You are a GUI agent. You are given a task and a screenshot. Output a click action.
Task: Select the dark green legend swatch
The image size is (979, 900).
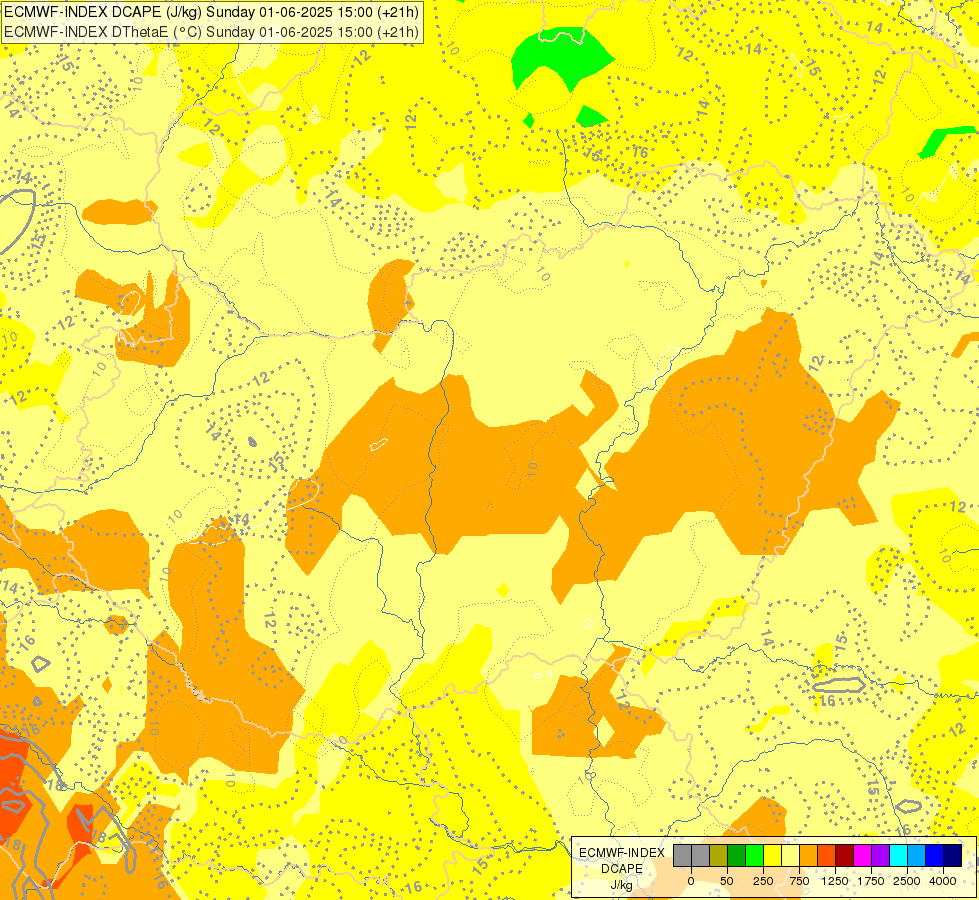[x=737, y=856]
